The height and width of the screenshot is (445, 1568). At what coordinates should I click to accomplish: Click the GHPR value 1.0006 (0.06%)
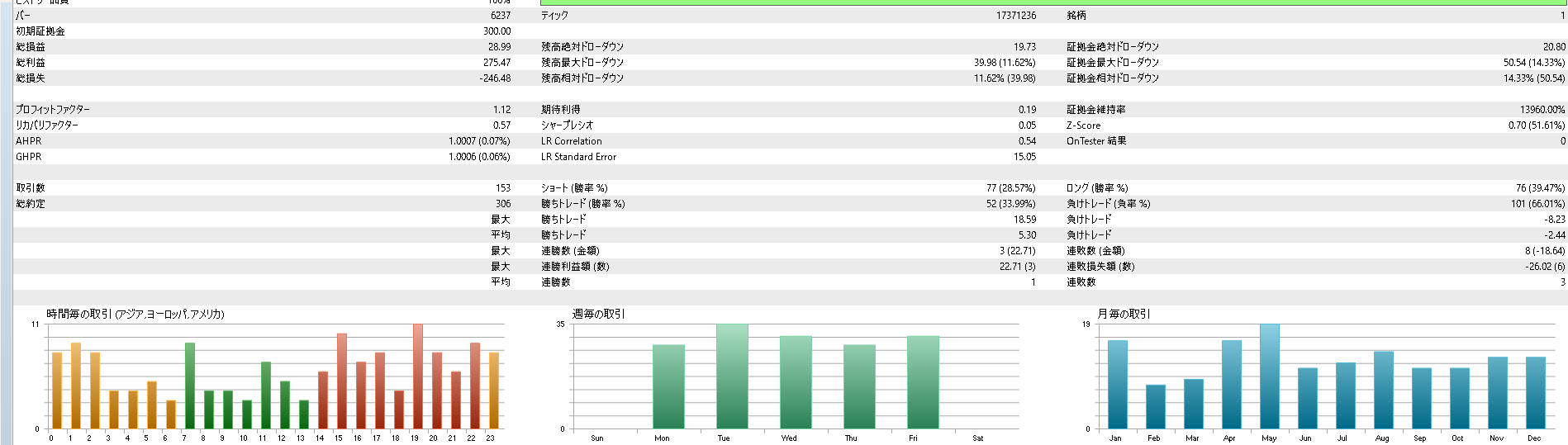click(479, 157)
